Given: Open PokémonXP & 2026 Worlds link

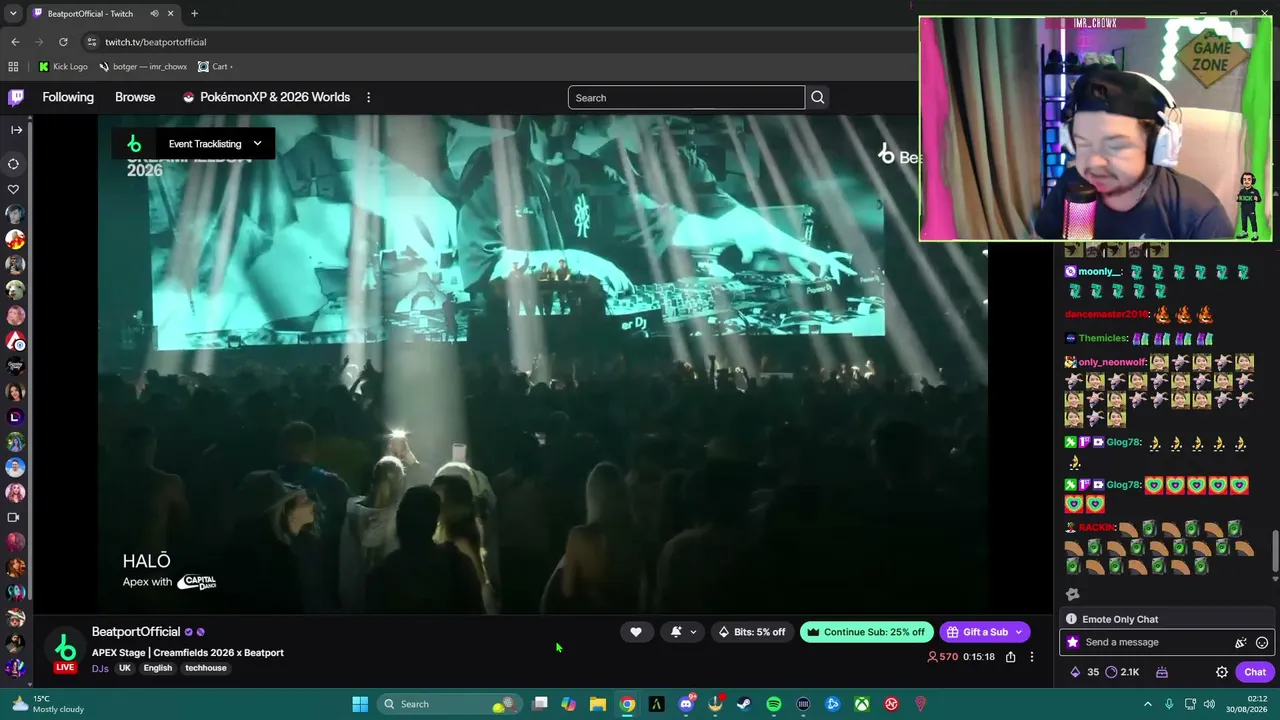Looking at the screenshot, I should [x=266, y=97].
